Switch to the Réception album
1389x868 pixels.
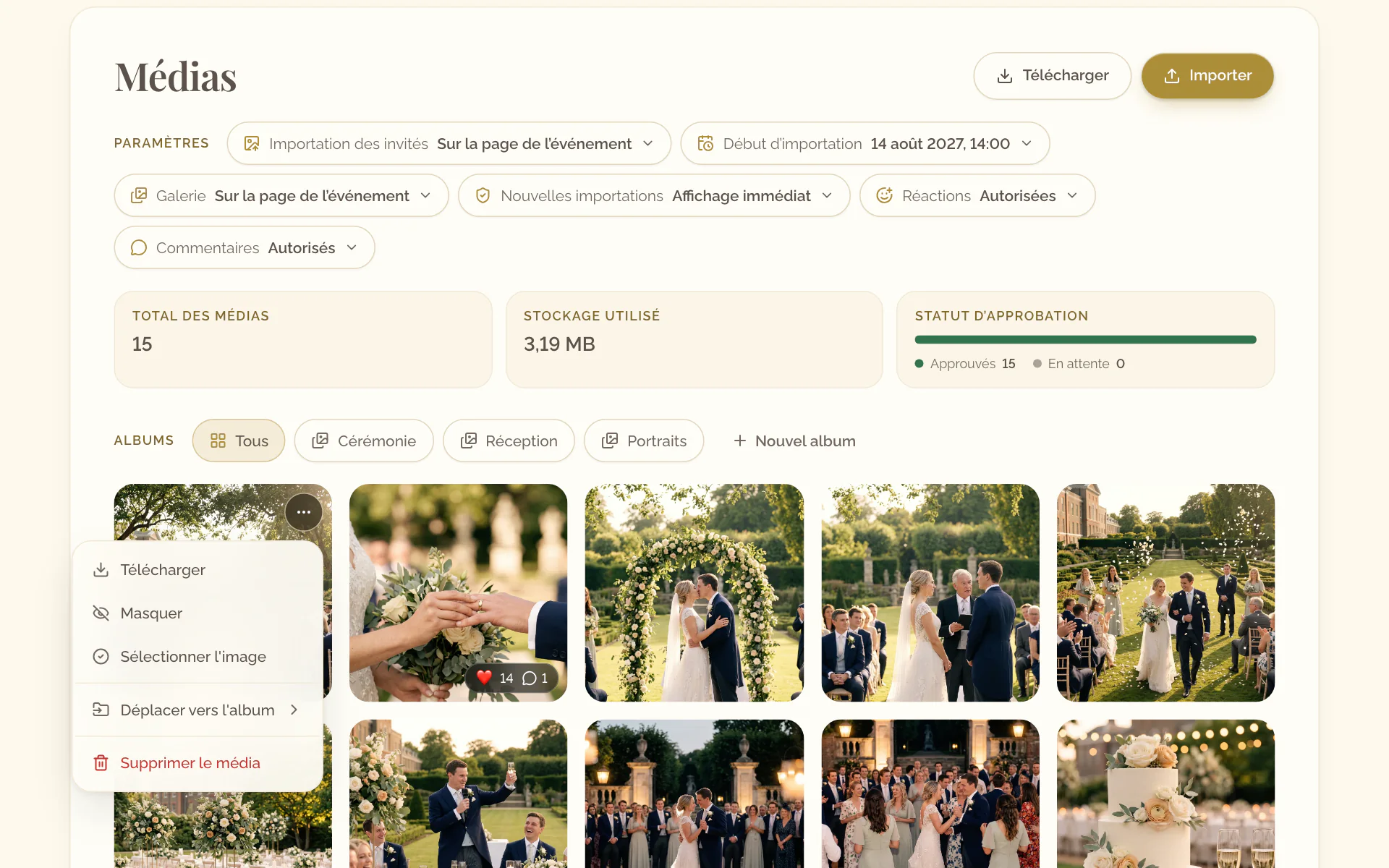coord(509,441)
